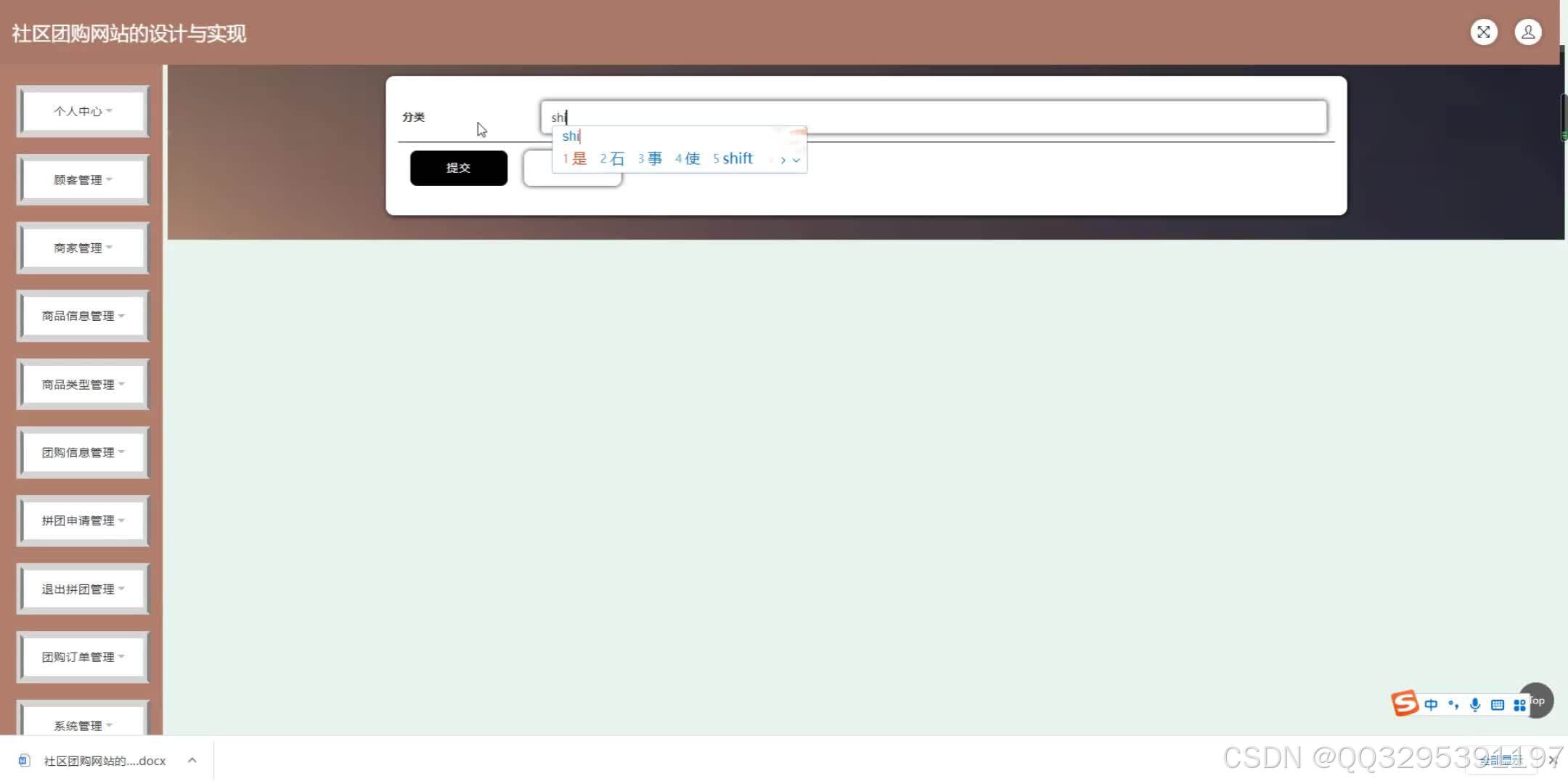
Task: Open the IME toolbox grid icon
Action: point(1519,705)
